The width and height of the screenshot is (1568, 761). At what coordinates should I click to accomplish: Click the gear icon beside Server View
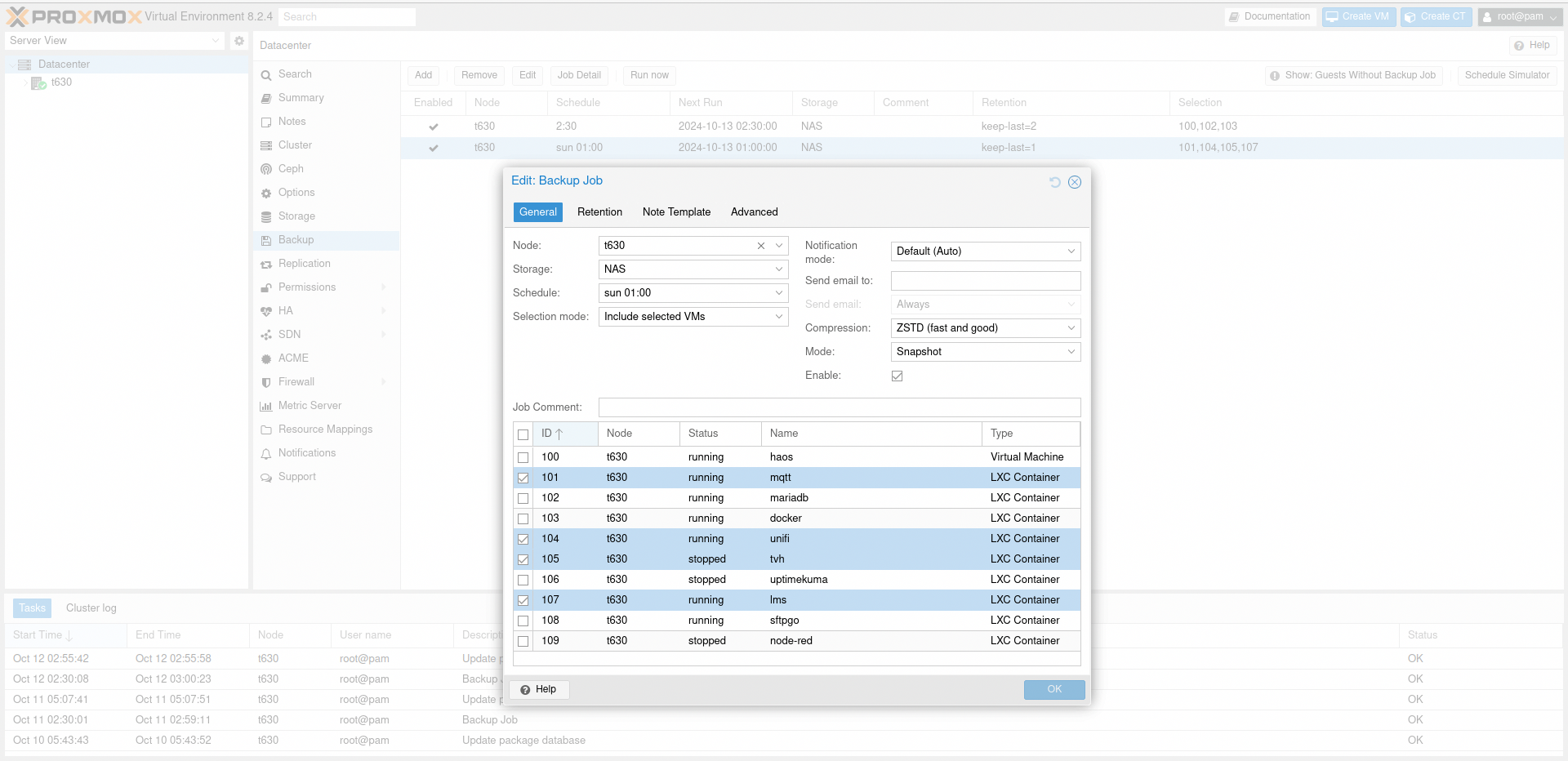click(x=238, y=41)
